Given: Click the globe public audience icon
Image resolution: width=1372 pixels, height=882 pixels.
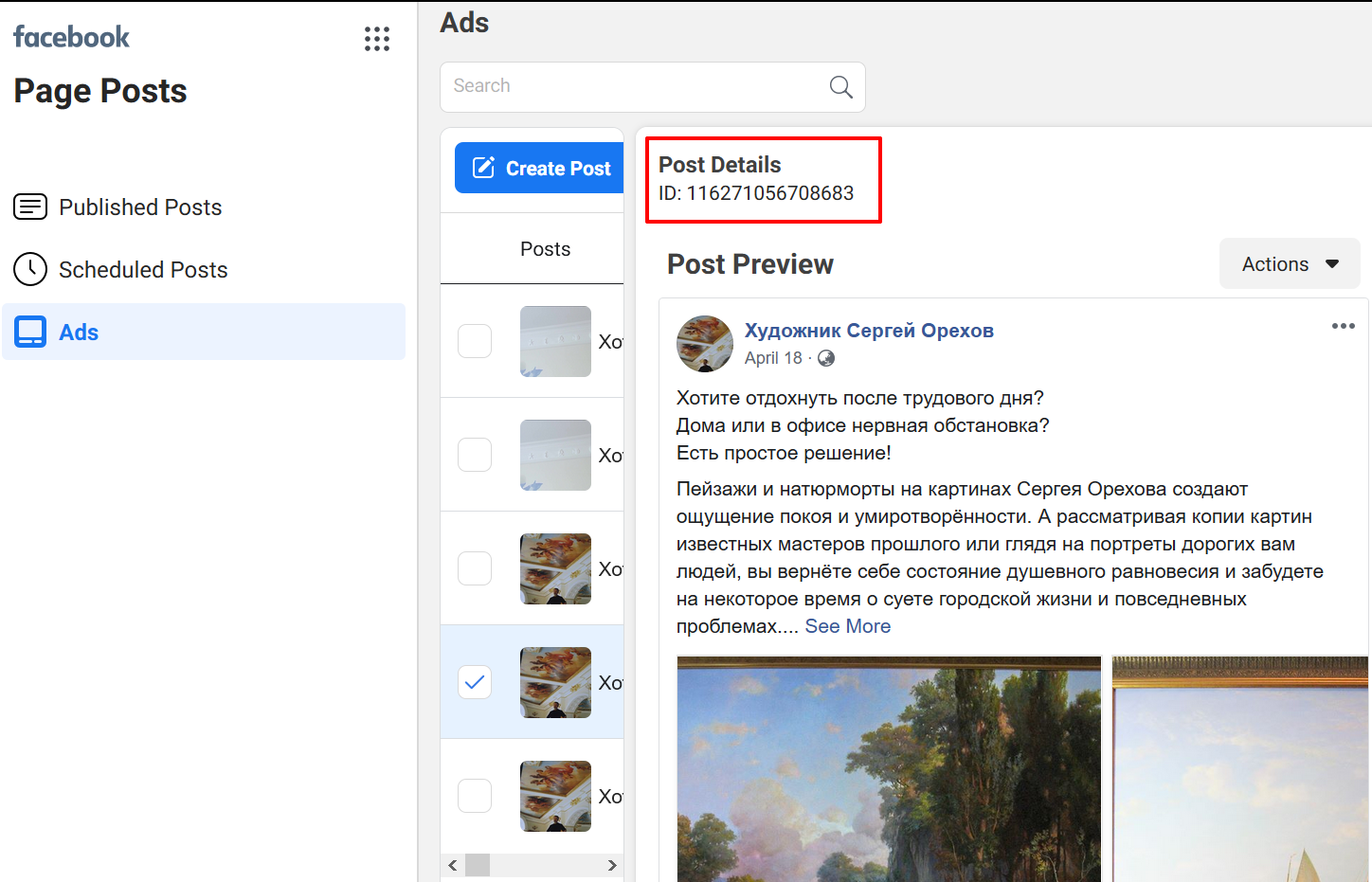Looking at the screenshot, I should click(826, 358).
